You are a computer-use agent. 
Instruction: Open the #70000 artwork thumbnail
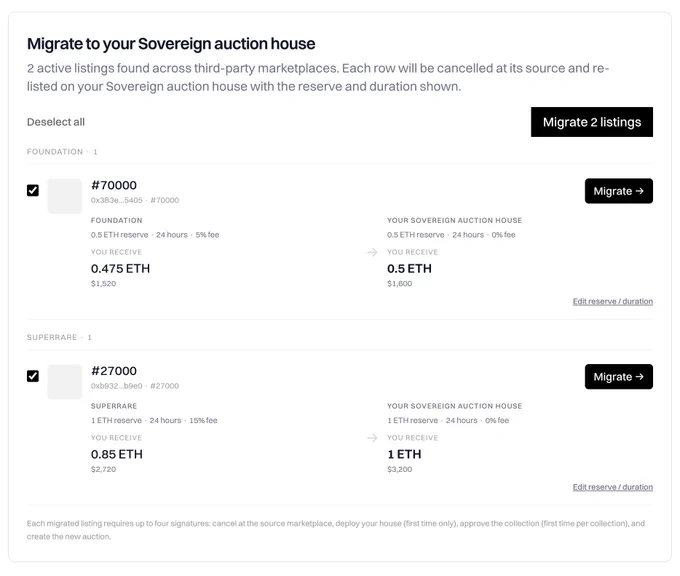(65, 196)
